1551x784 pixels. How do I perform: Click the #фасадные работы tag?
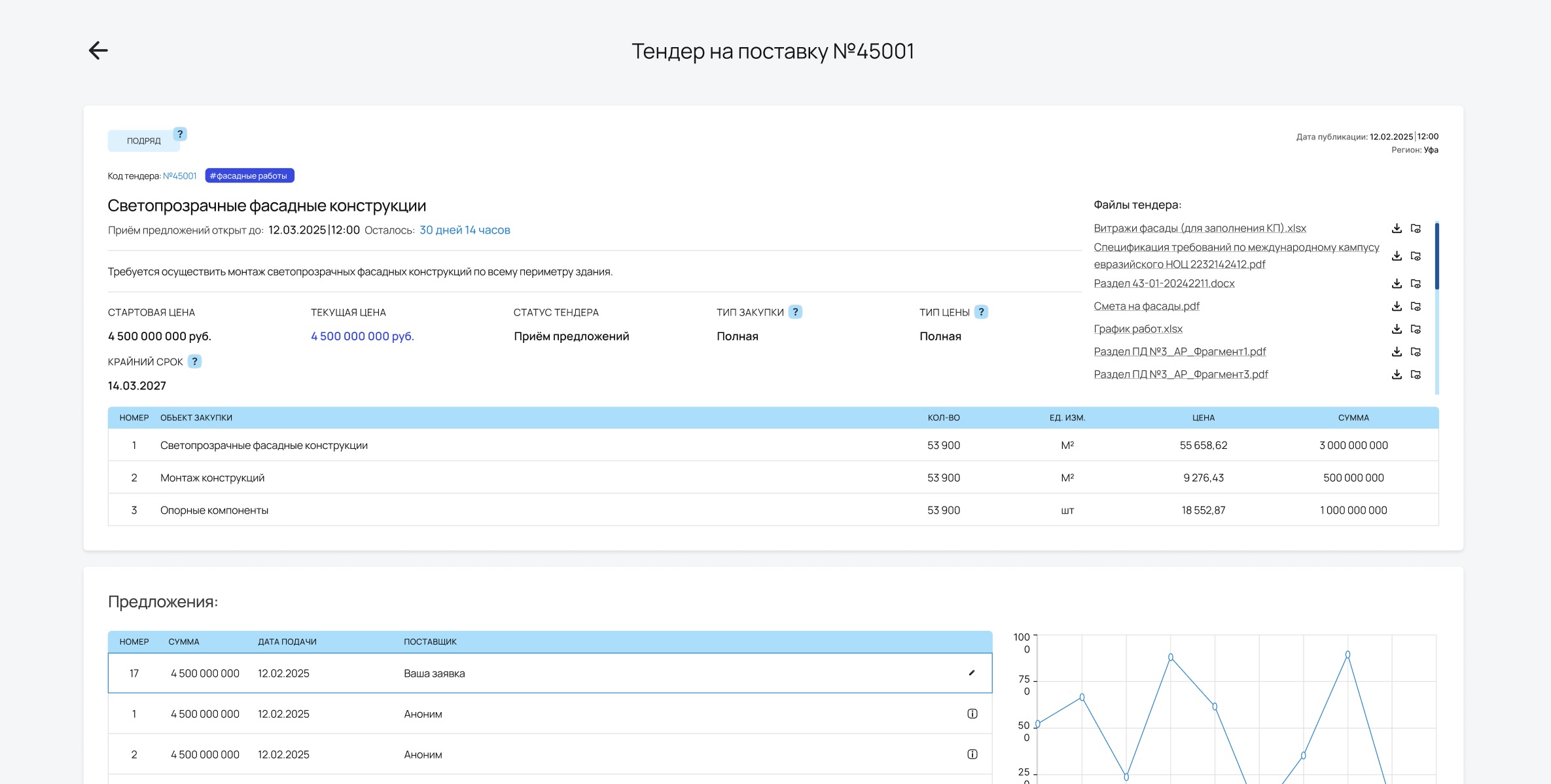[x=249, y=176]
